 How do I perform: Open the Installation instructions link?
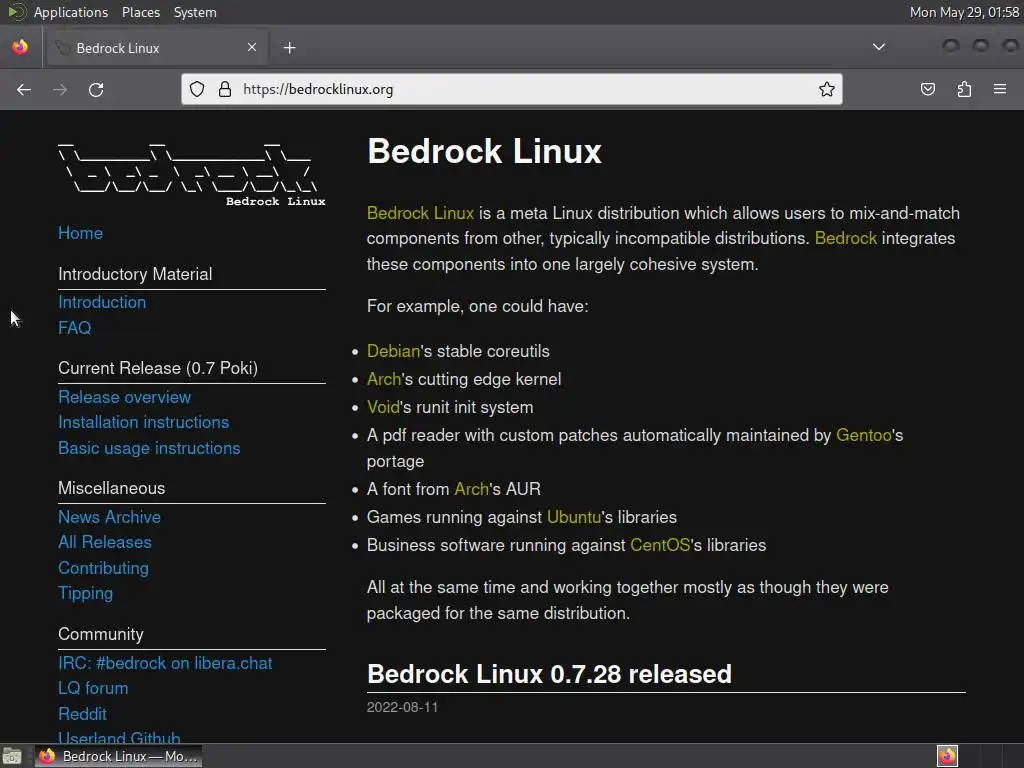pos(143,422)
